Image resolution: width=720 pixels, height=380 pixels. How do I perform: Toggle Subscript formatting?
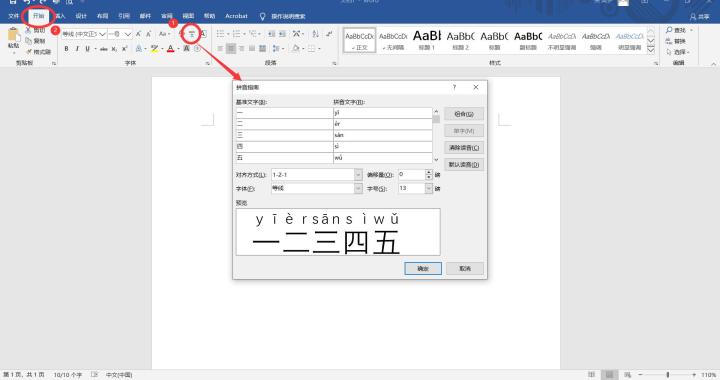point(114,49)
